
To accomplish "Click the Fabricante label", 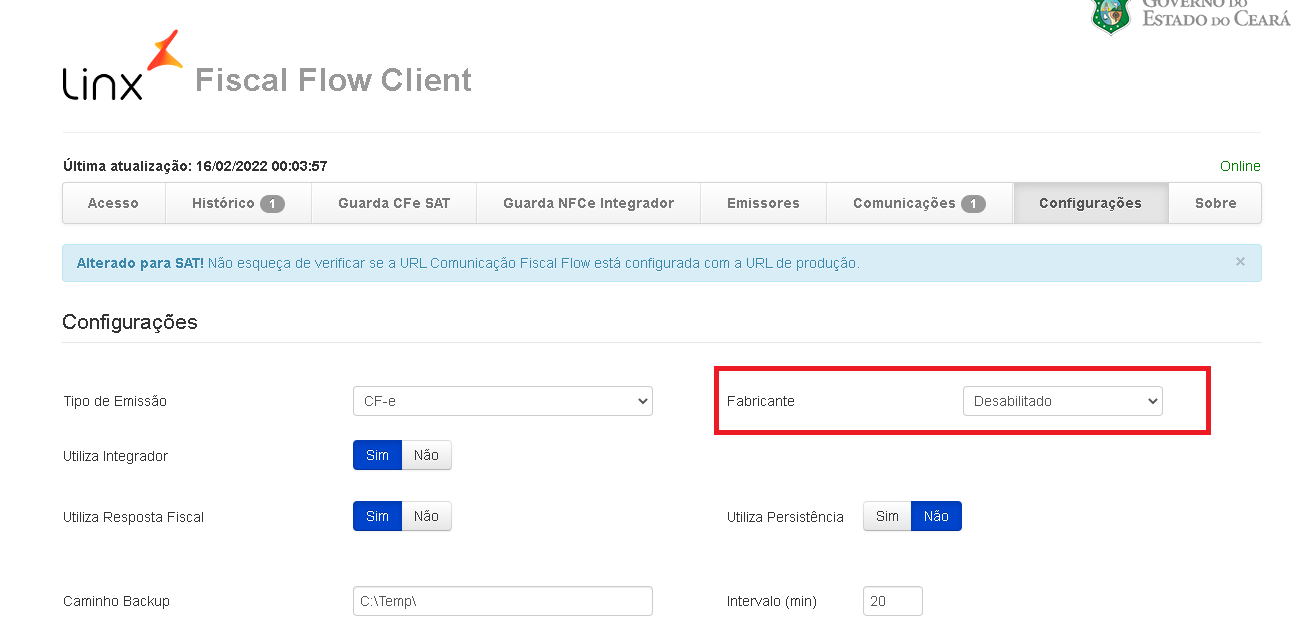I will click(x=761, y=401).
